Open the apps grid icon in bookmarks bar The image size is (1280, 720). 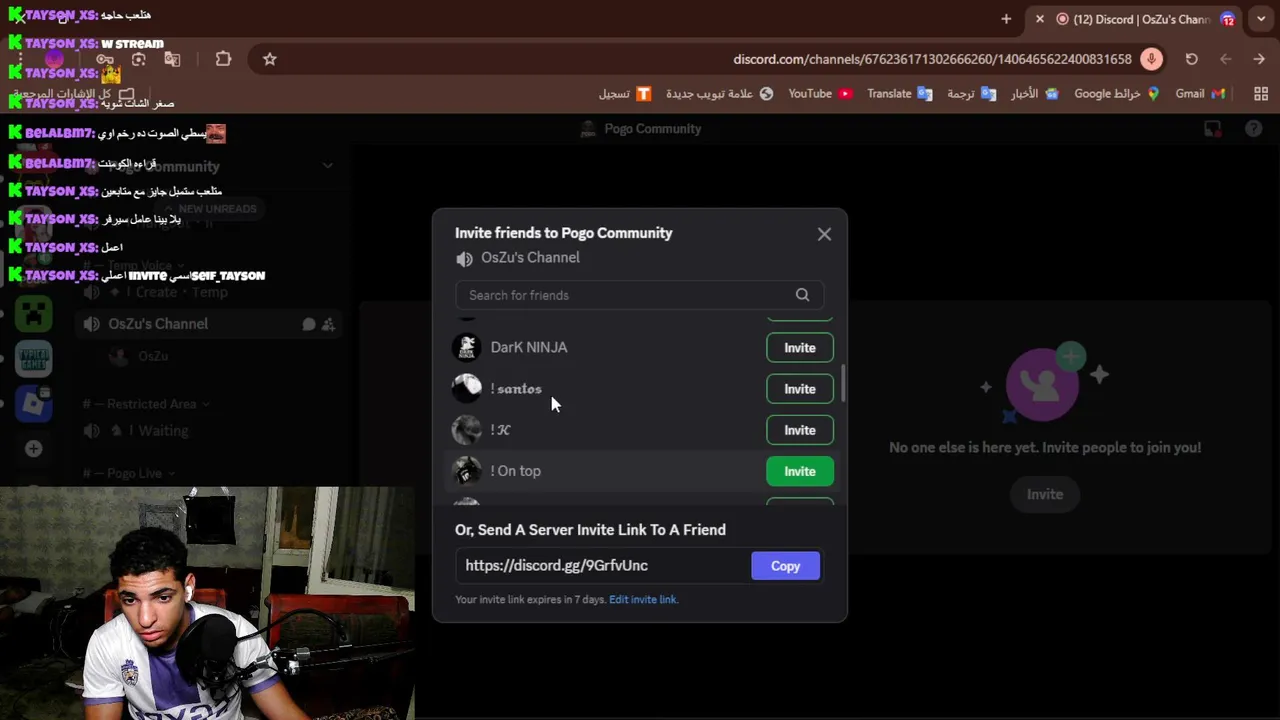point(1261,94)
